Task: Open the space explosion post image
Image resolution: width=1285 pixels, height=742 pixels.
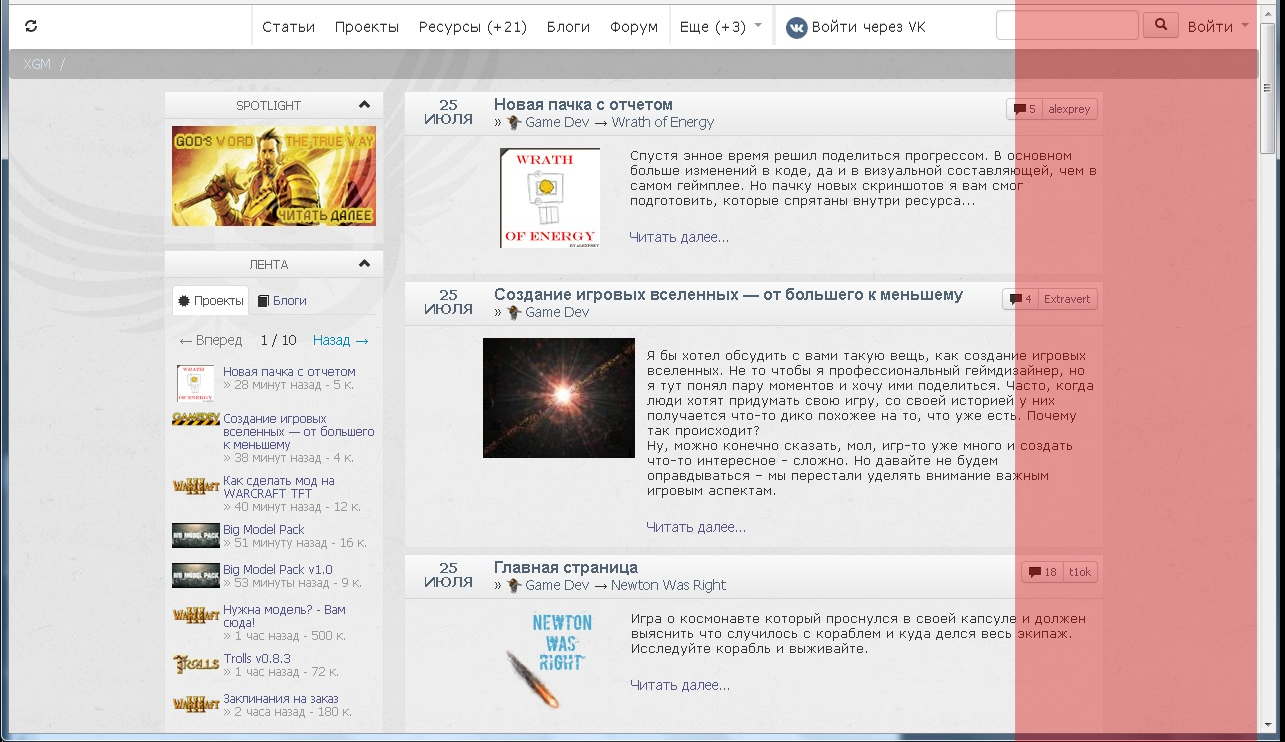Action: [x=559, y=398]
